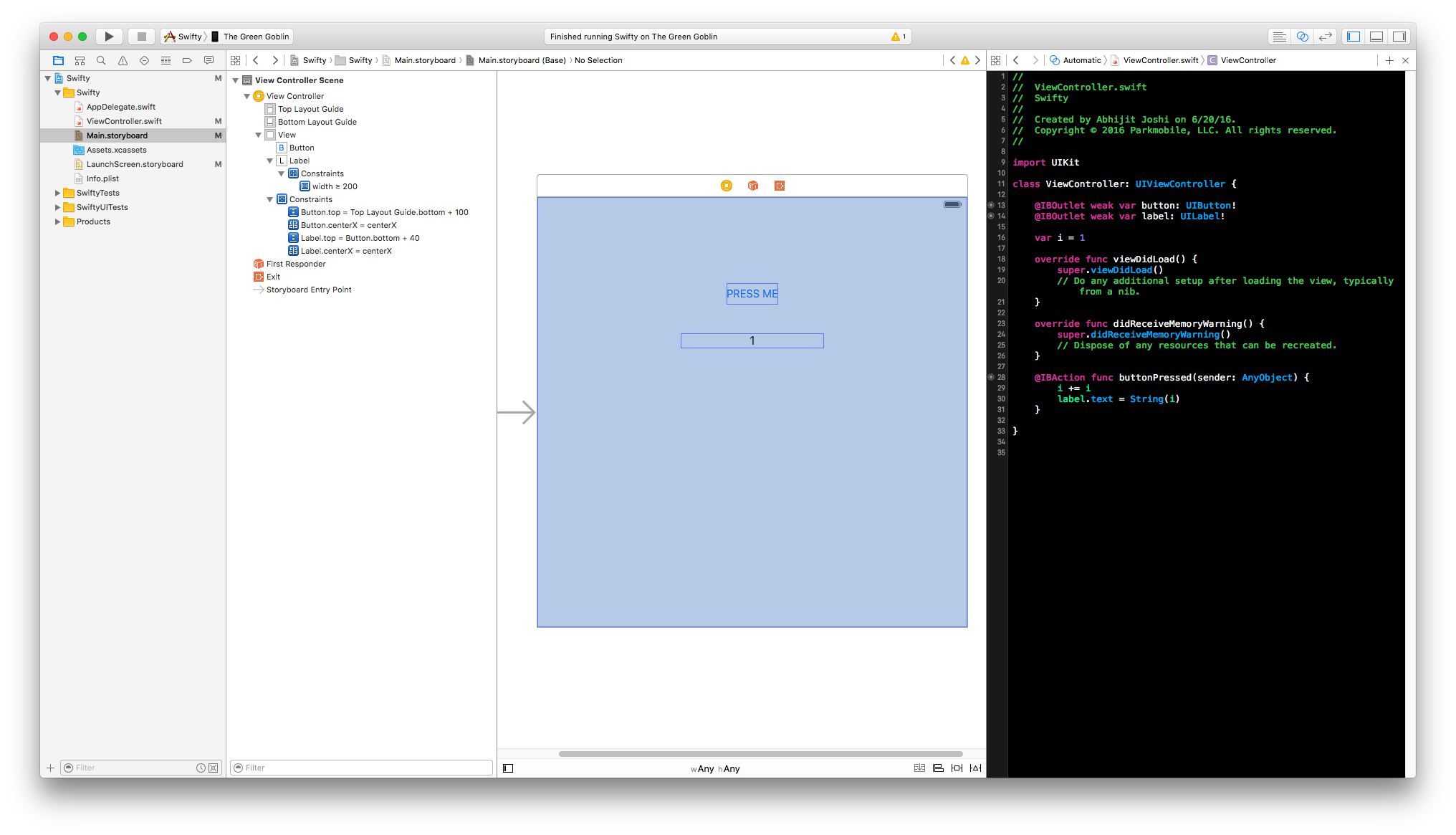Add a new file with the plus button

(x=50, y=768)
